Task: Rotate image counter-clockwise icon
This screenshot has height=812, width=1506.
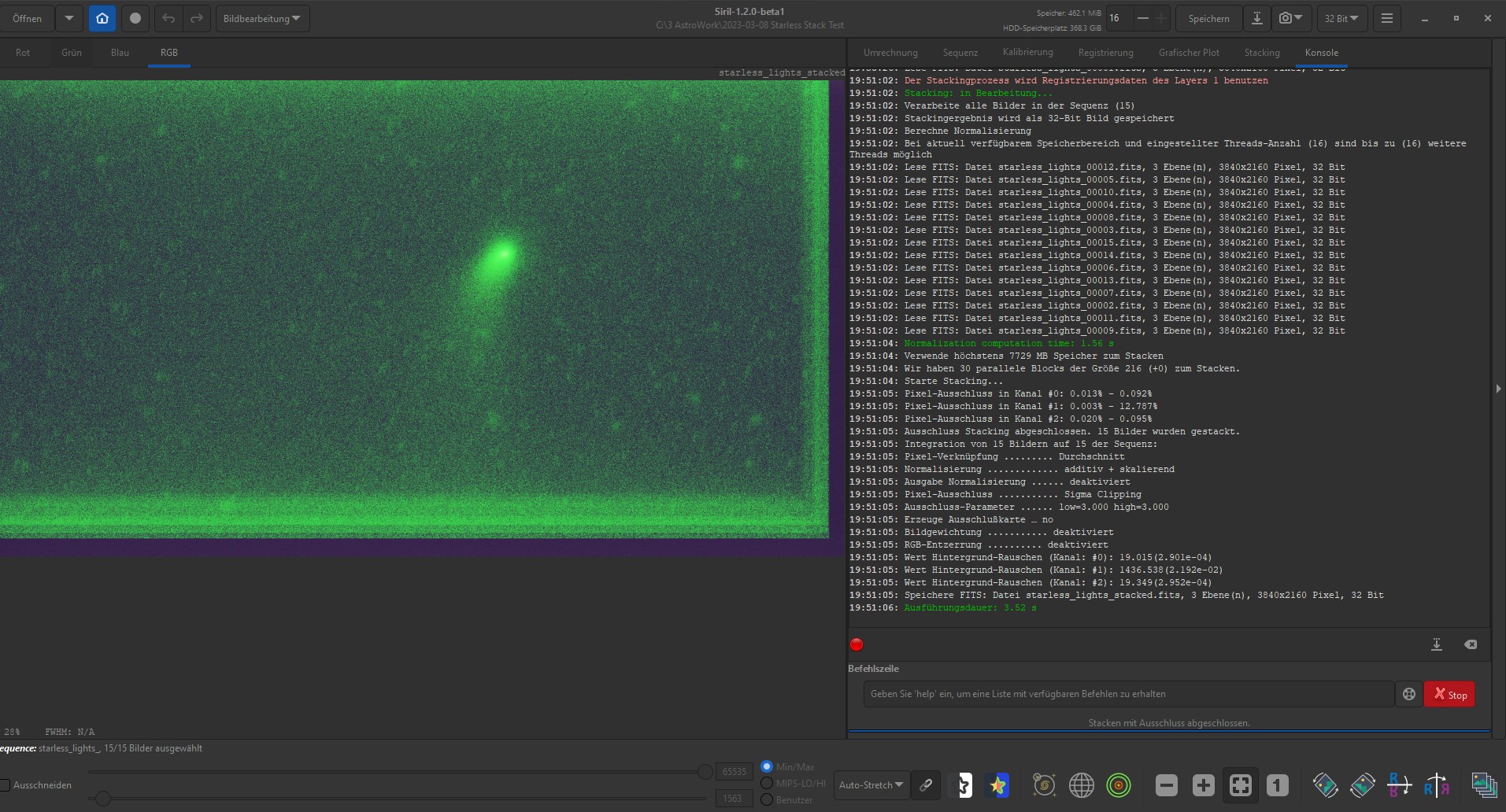Action: tap(1326, 784)
